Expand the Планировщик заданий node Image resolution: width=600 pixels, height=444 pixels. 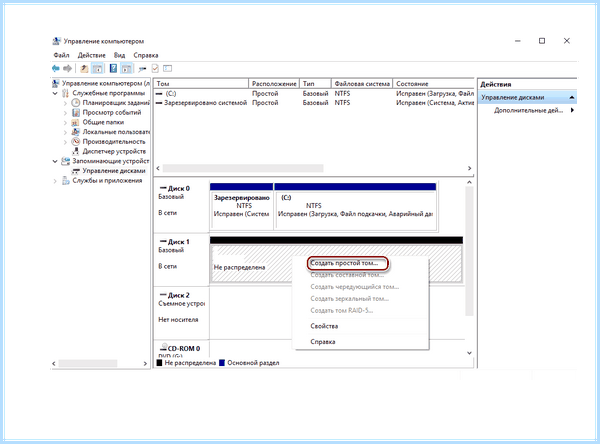click(65, 103)
